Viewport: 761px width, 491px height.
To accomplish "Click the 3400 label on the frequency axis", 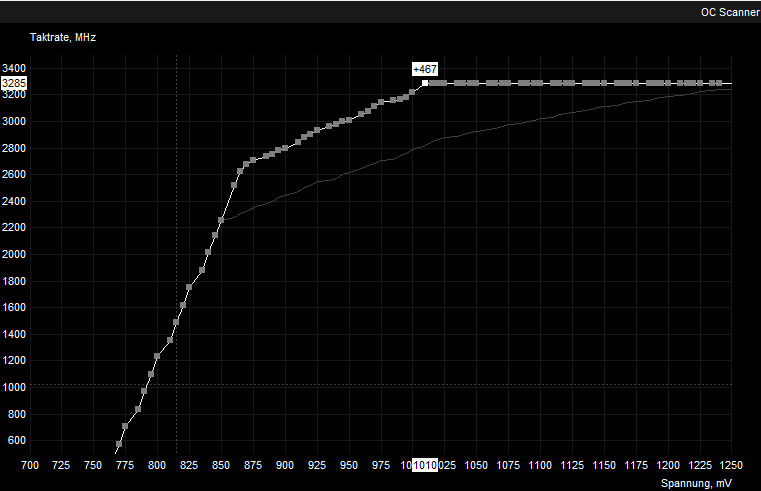I will pos(14,68).
